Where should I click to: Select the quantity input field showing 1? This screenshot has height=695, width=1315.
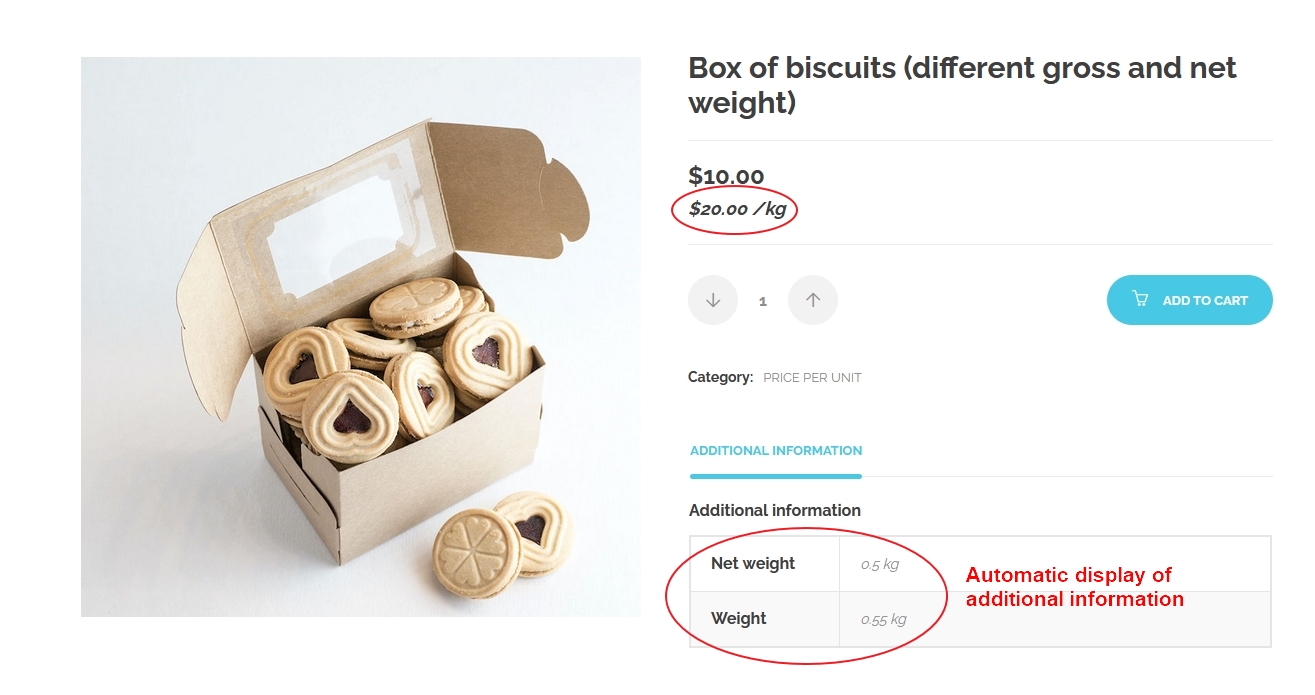click(x=763, y=299)
